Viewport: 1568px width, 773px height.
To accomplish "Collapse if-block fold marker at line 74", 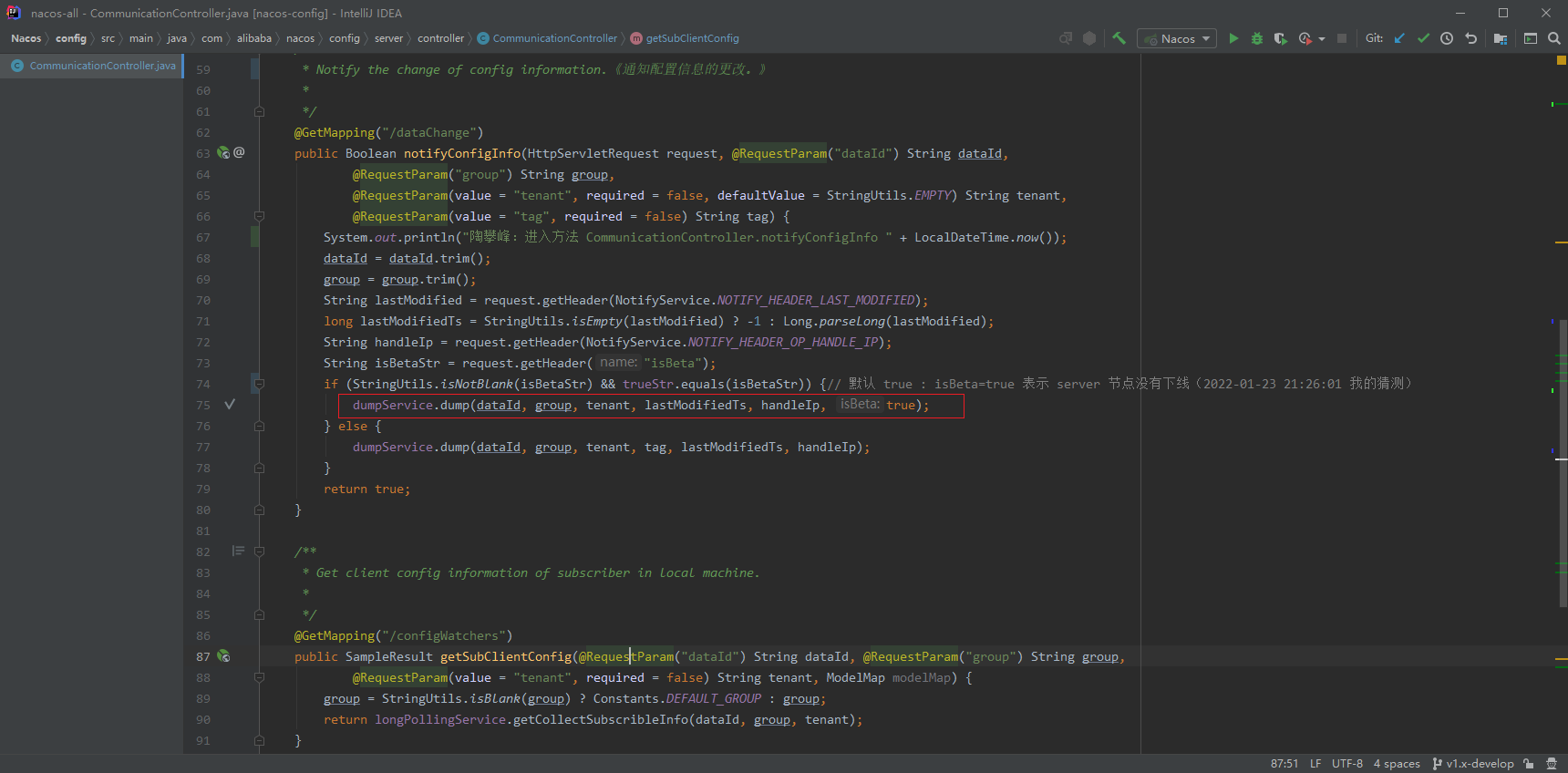I will click(259, 384).
